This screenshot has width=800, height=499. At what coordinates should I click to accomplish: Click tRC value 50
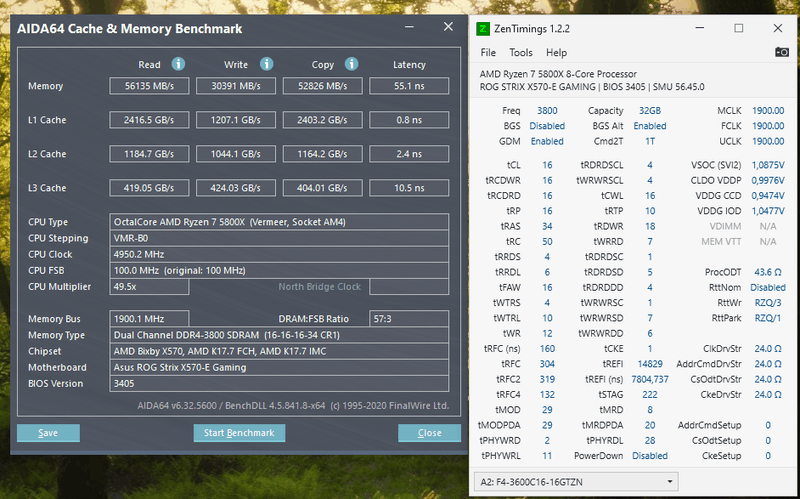pyautogui.click(x=547, y=241)
